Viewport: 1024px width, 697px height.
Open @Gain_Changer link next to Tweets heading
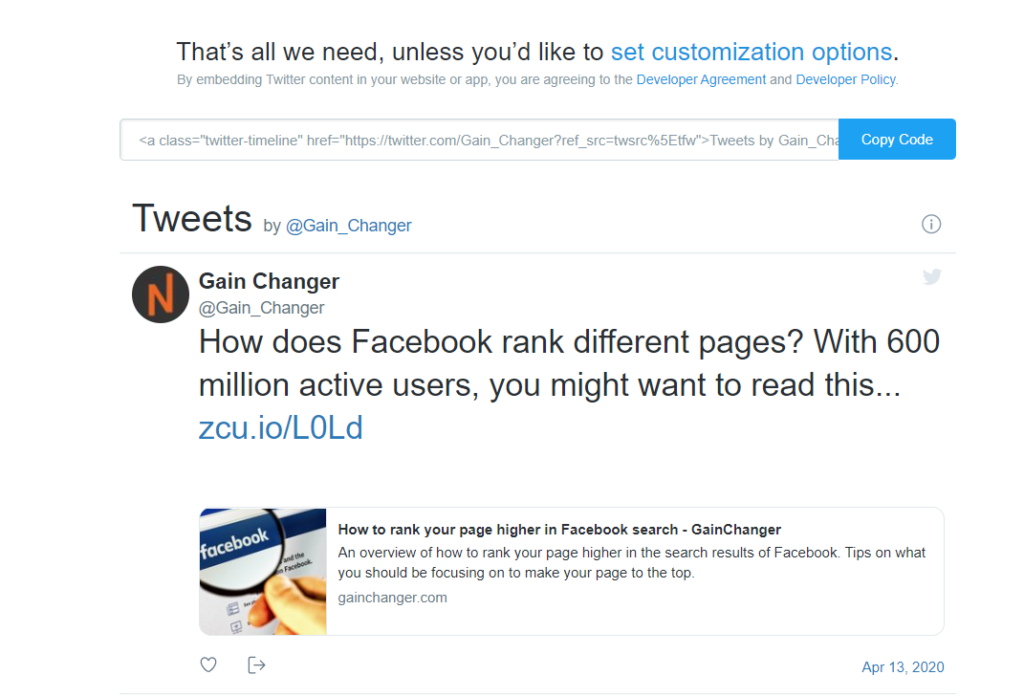pyautogui.click(x=349, y=226)
